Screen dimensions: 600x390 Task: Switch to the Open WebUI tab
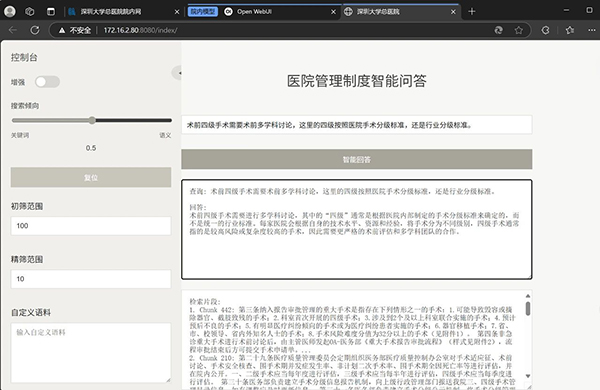pyautogui.click(x=254, y=12)
